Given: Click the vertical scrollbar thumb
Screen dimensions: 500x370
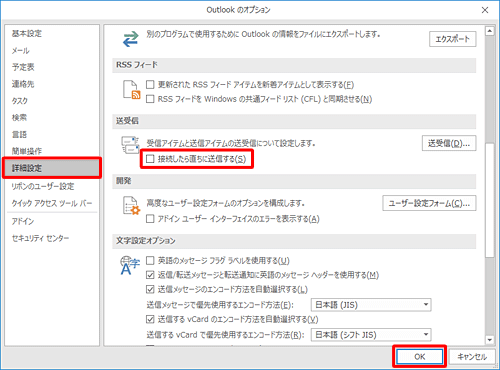Looking at the screenshot, I should pyautogui.click(x=489, y=200).
